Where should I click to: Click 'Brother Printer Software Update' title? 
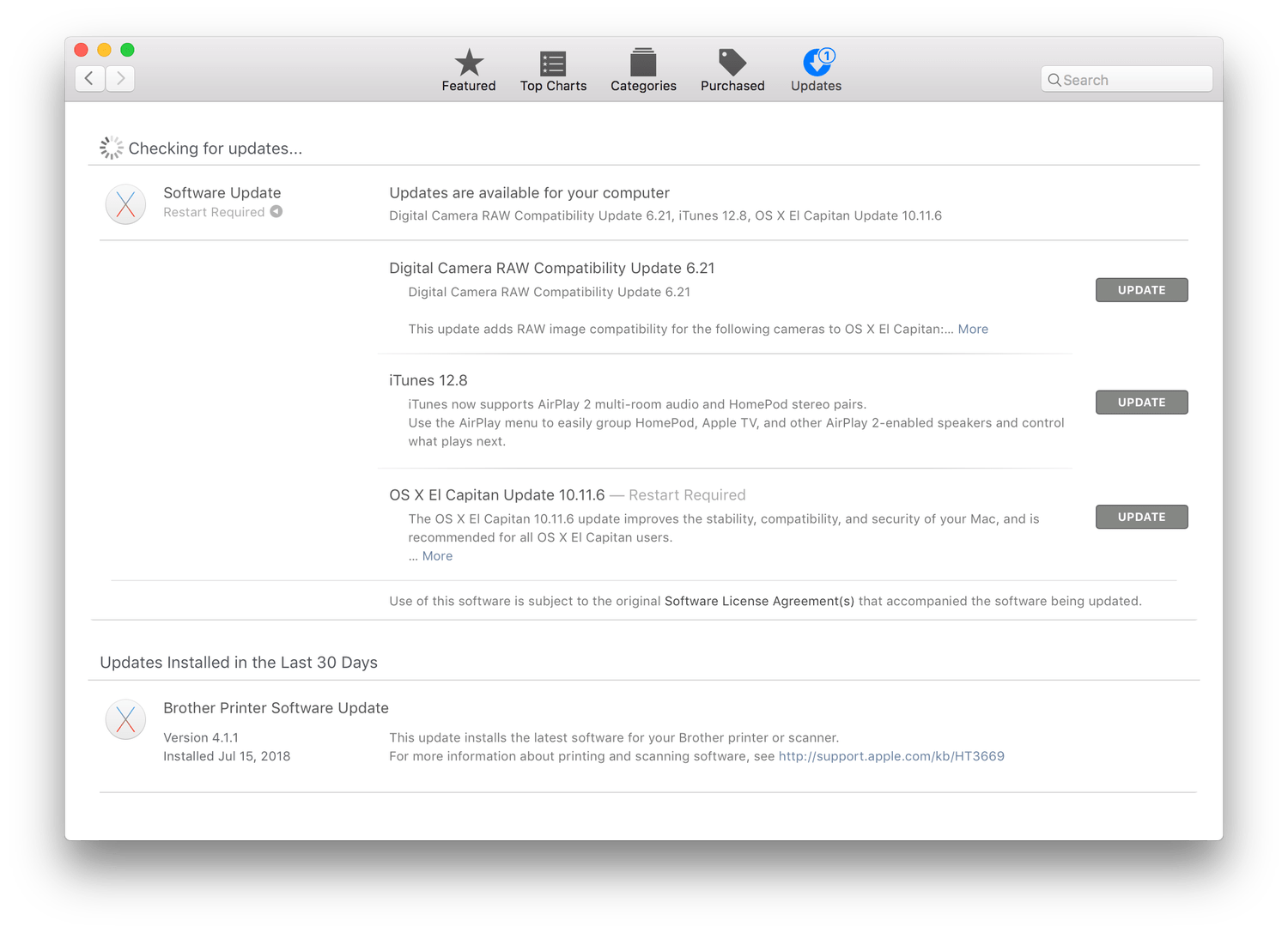pyautogui.click(x=276, y=708)
